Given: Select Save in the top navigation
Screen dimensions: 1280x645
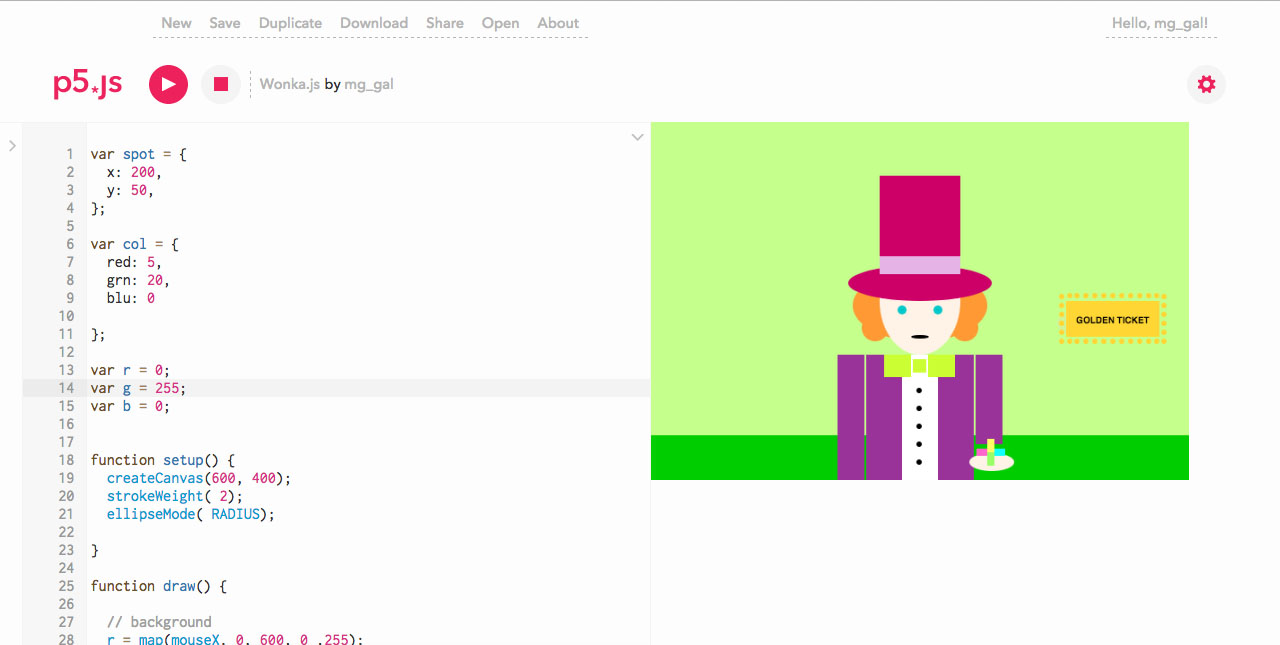Looking at the screenshot, I should point(225,23).
